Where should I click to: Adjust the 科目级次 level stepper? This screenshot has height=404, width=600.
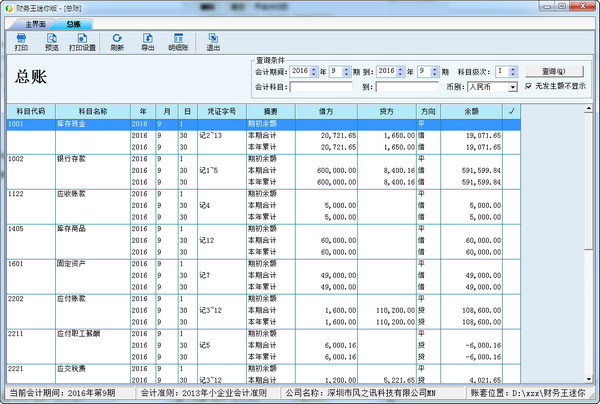click(x=514, y=72)
